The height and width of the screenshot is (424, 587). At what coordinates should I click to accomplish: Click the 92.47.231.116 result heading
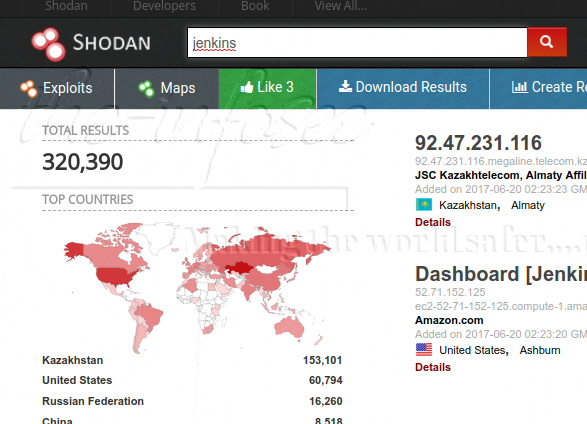pos(478,143)
